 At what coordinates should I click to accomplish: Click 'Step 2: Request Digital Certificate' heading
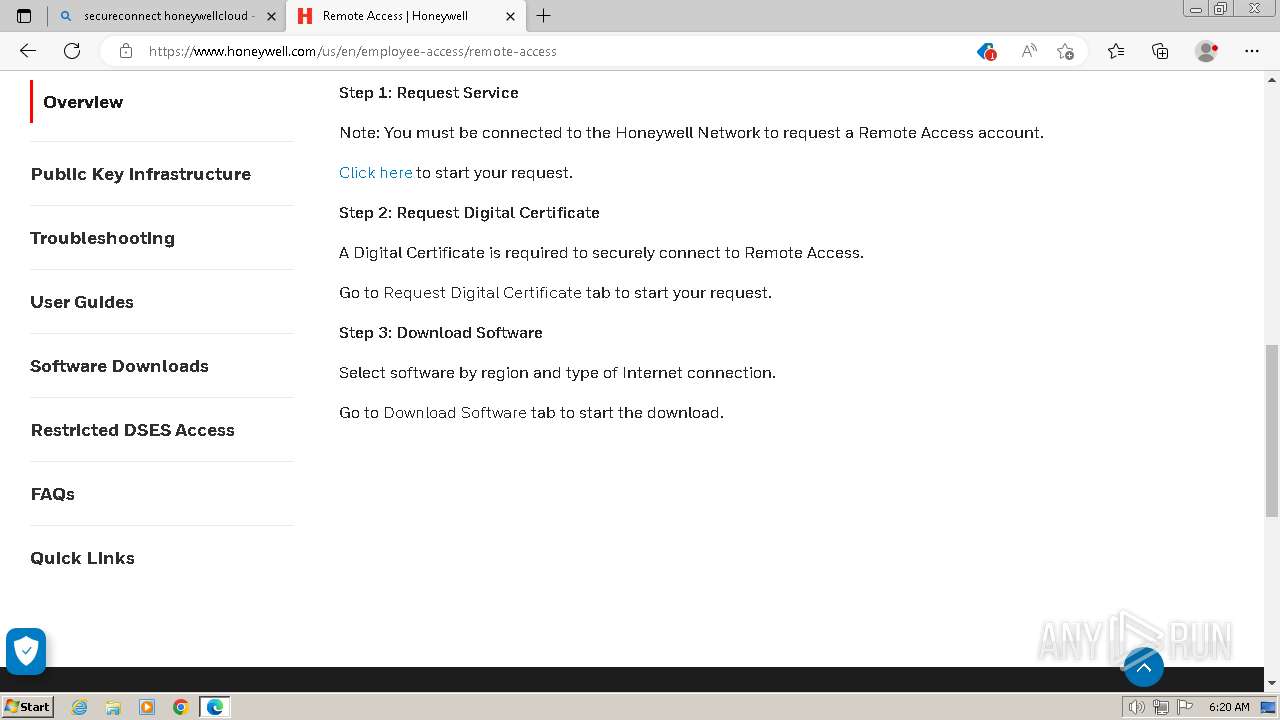pos(469,212)
